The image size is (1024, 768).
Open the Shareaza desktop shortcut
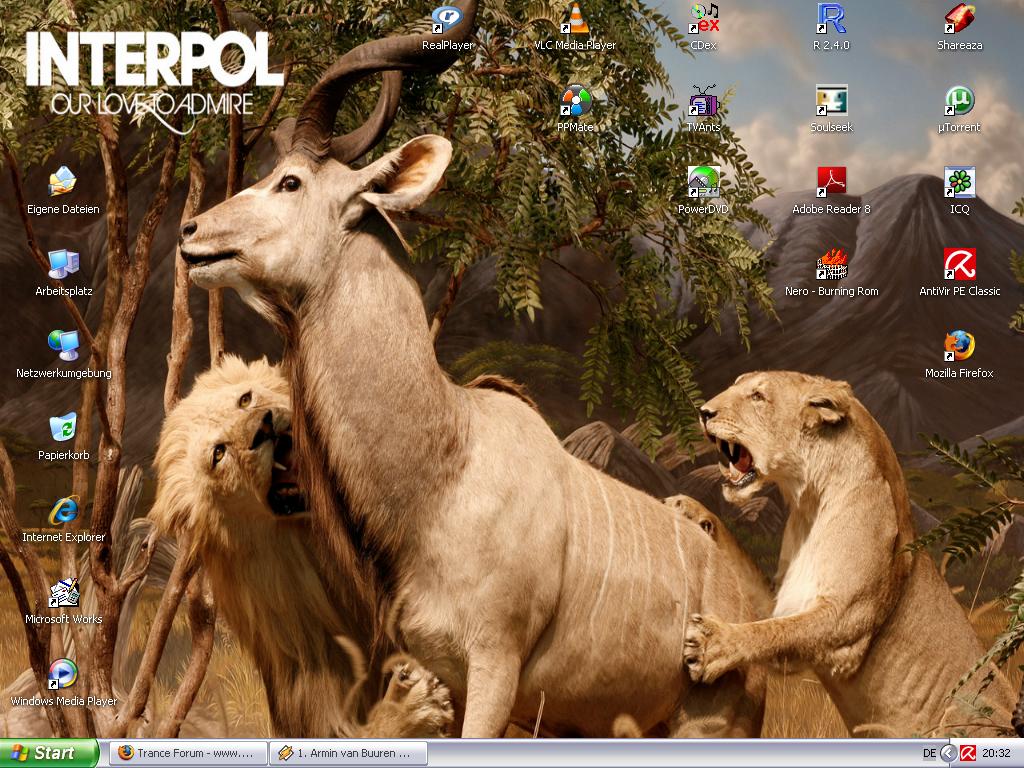pos(959,20)
